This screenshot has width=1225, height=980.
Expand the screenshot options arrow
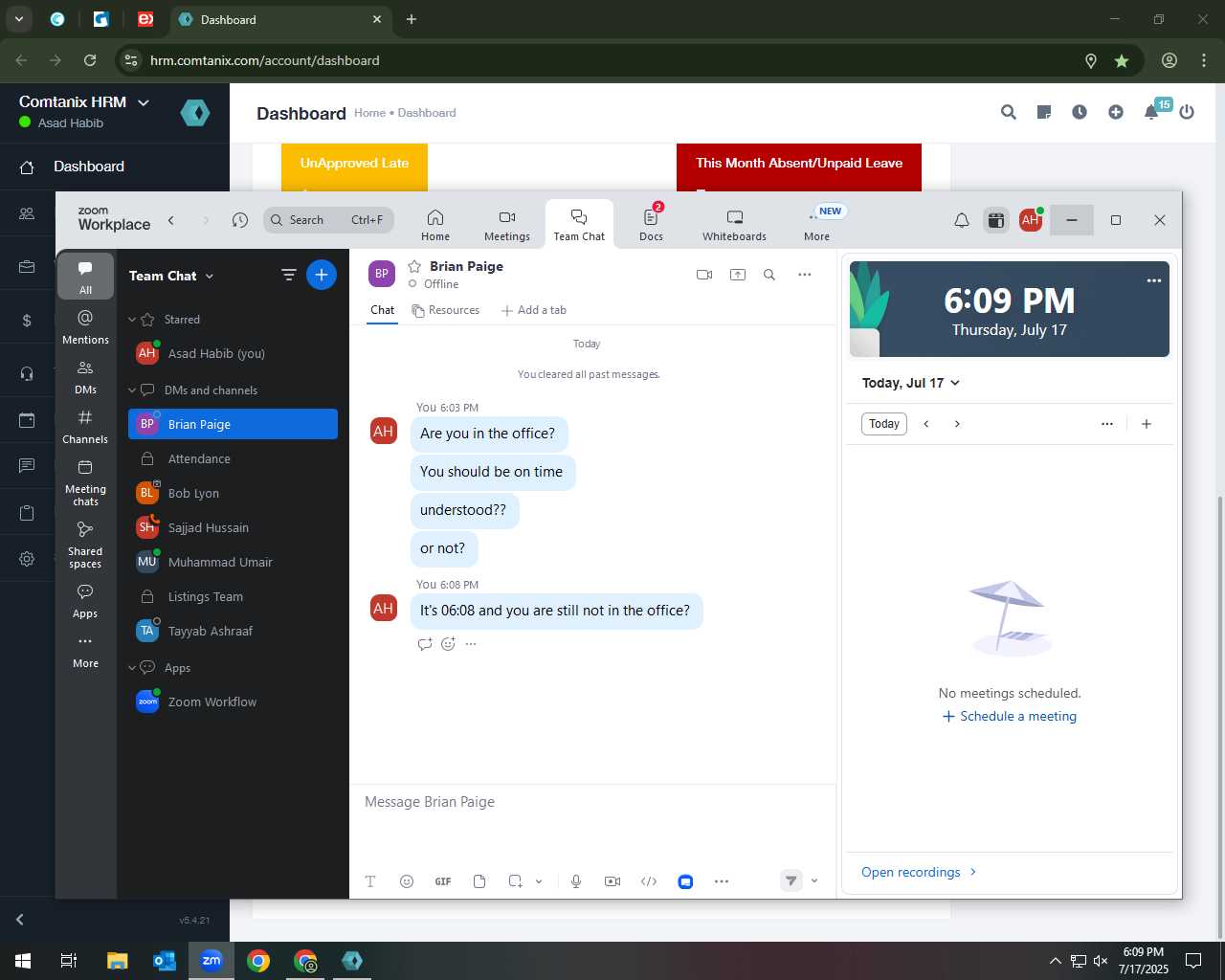(x=539, y=881)
